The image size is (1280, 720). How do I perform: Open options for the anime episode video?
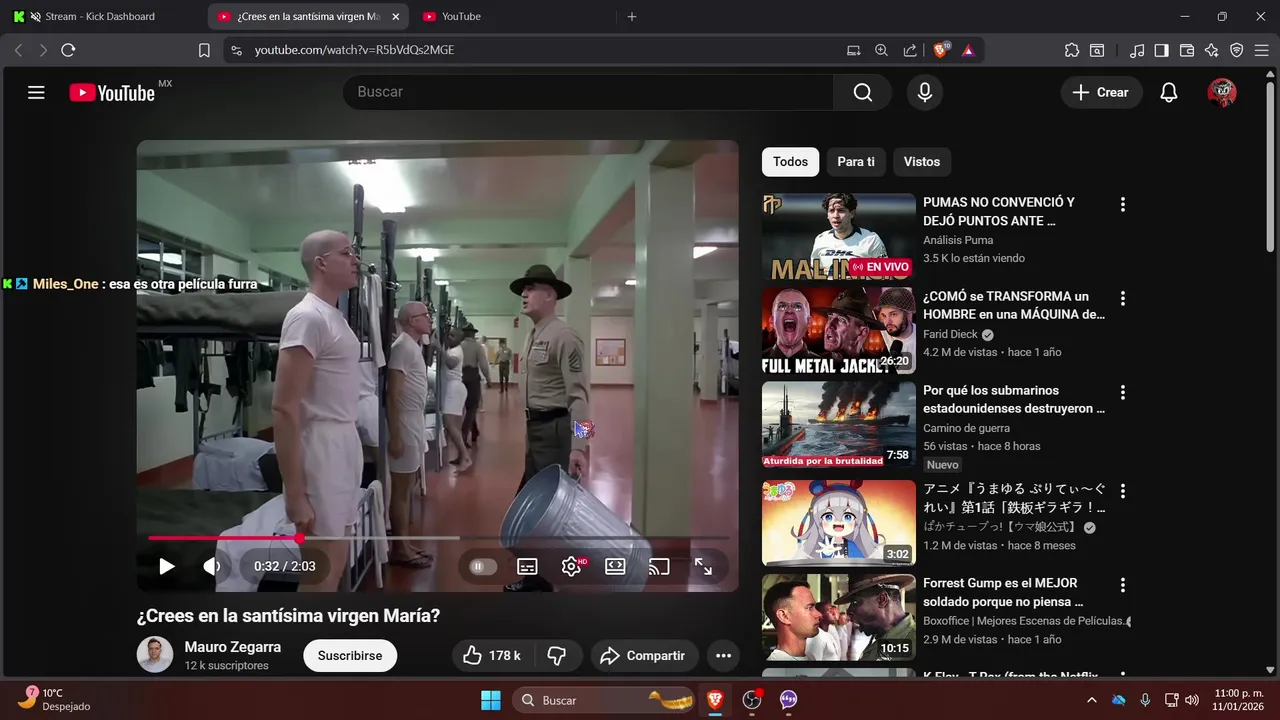[x=1122, y=491]
